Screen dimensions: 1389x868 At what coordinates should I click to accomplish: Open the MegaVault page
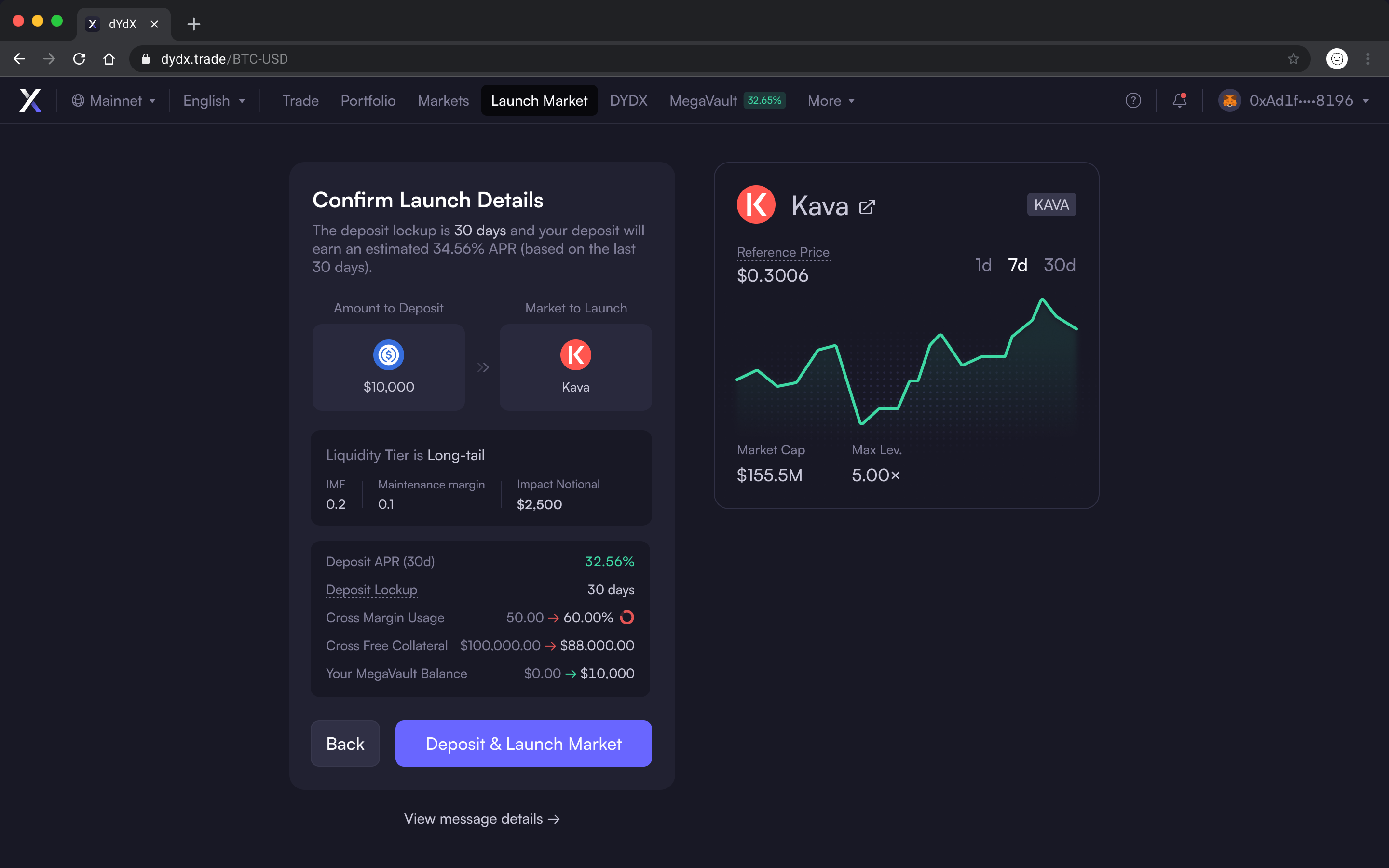click(703, 100)
